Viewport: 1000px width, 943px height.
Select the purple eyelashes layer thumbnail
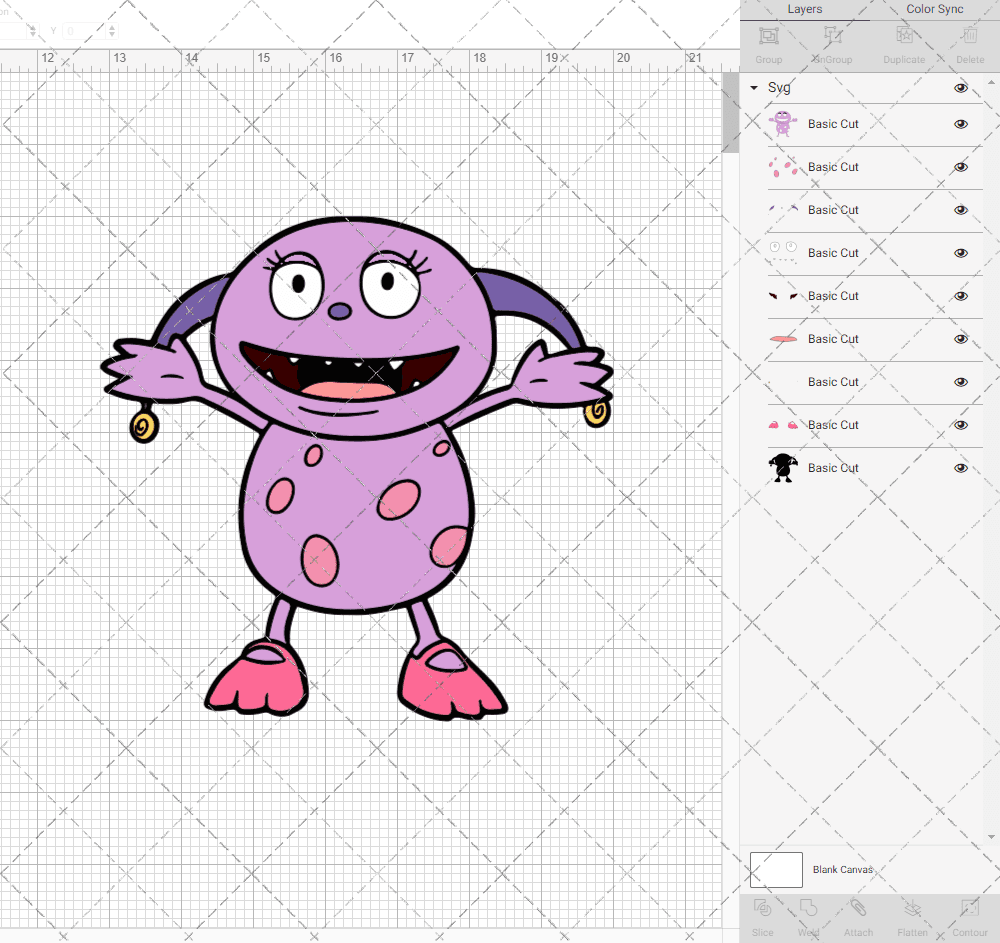pos(783,208)
